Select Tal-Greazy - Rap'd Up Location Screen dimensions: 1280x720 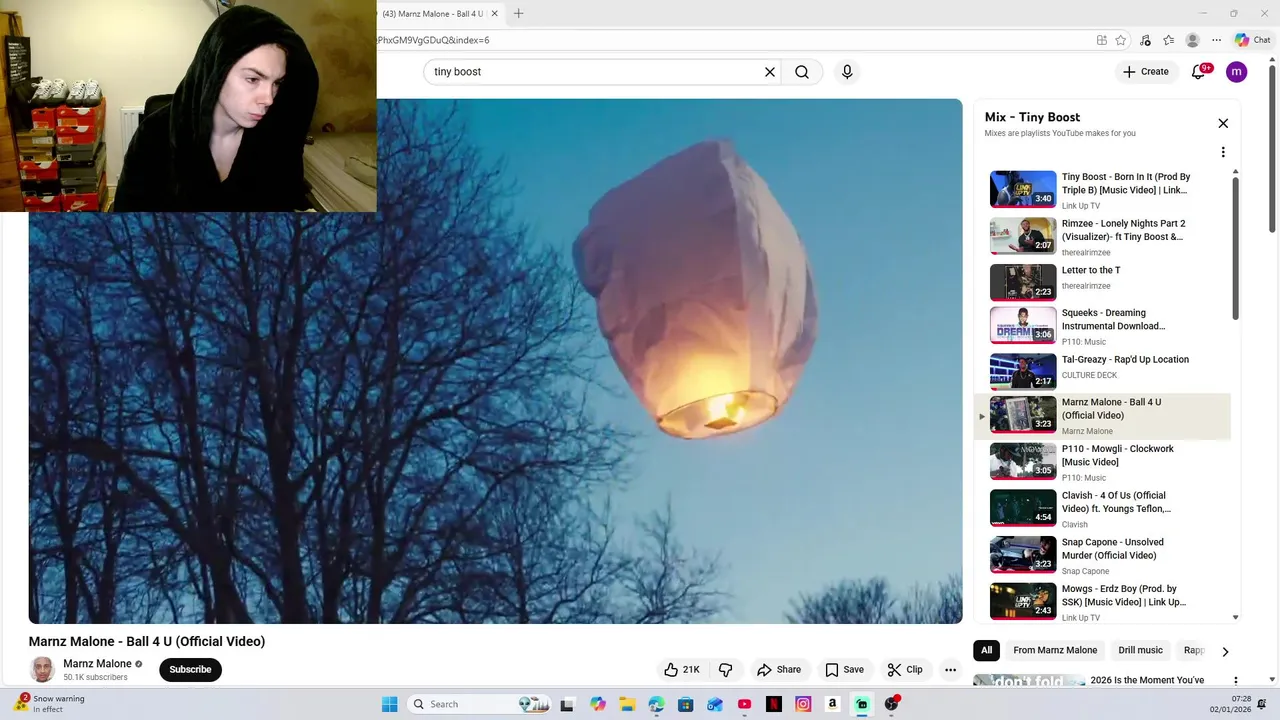tap(1102, 372)
